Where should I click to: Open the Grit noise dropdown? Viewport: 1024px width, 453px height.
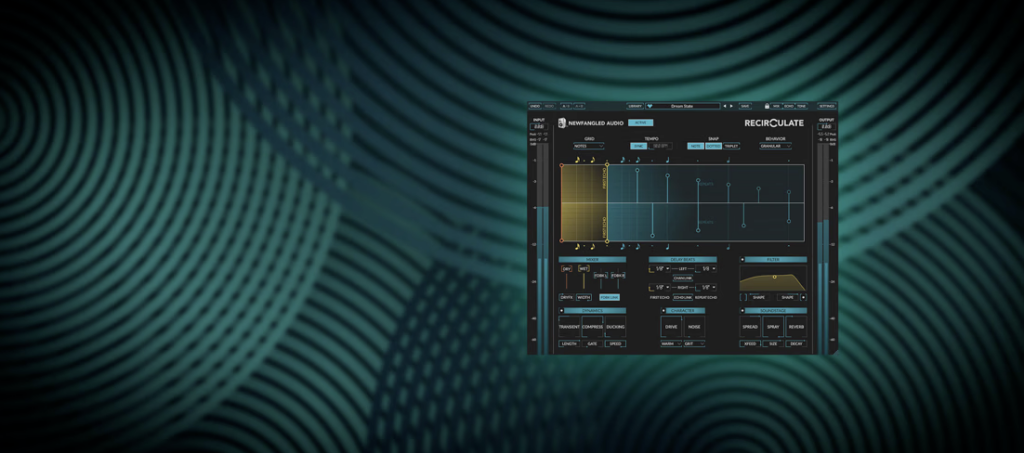point(694,343)
